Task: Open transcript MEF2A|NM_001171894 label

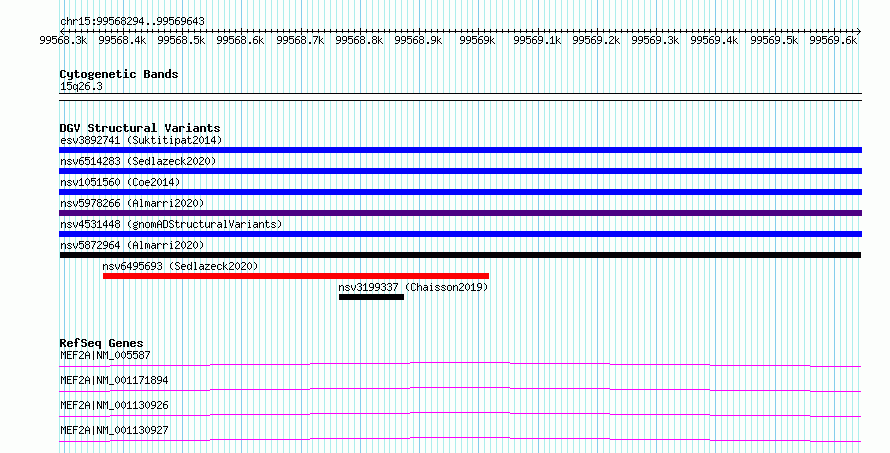Action: 114,380
